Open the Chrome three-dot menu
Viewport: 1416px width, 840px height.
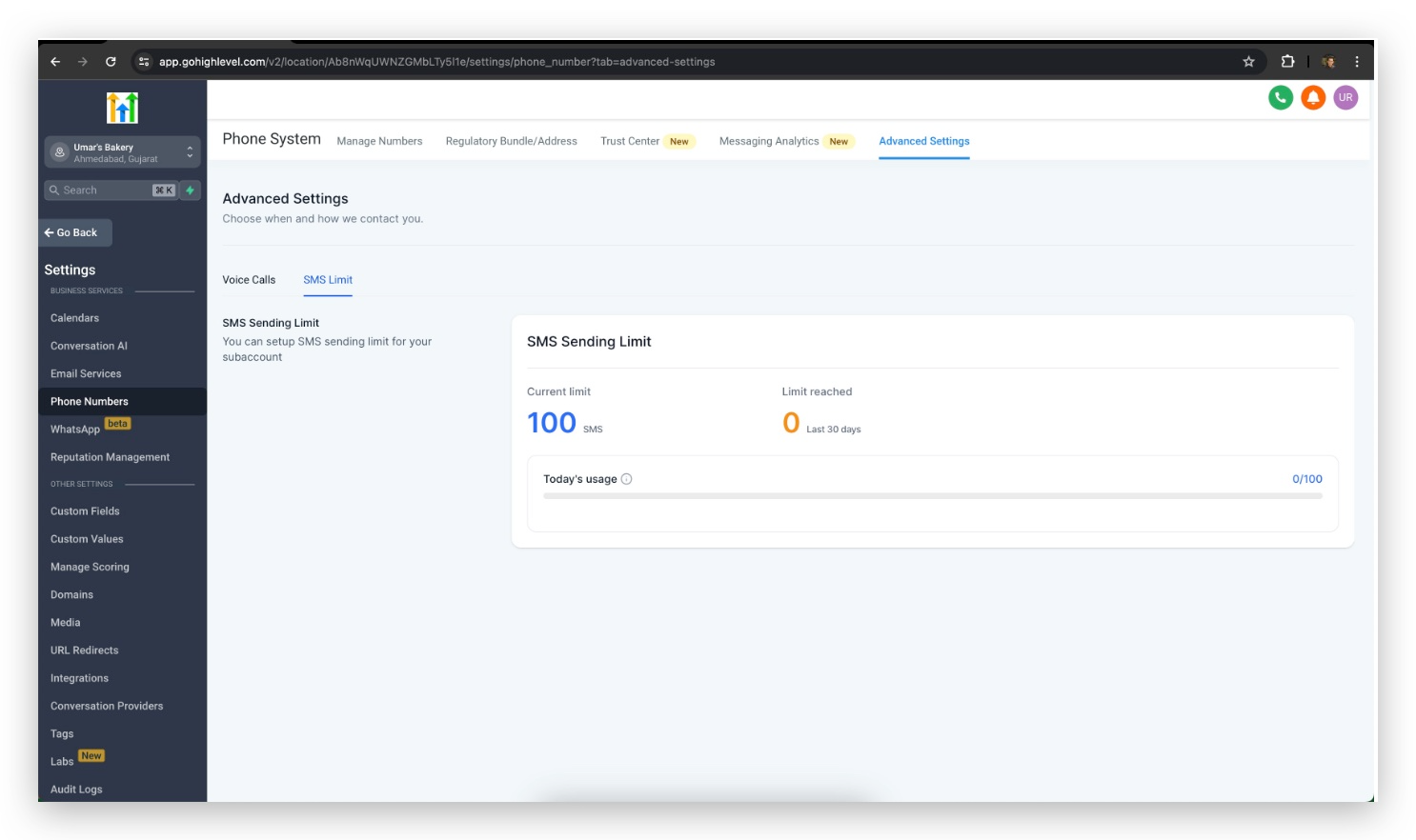tap(1357, 62)
